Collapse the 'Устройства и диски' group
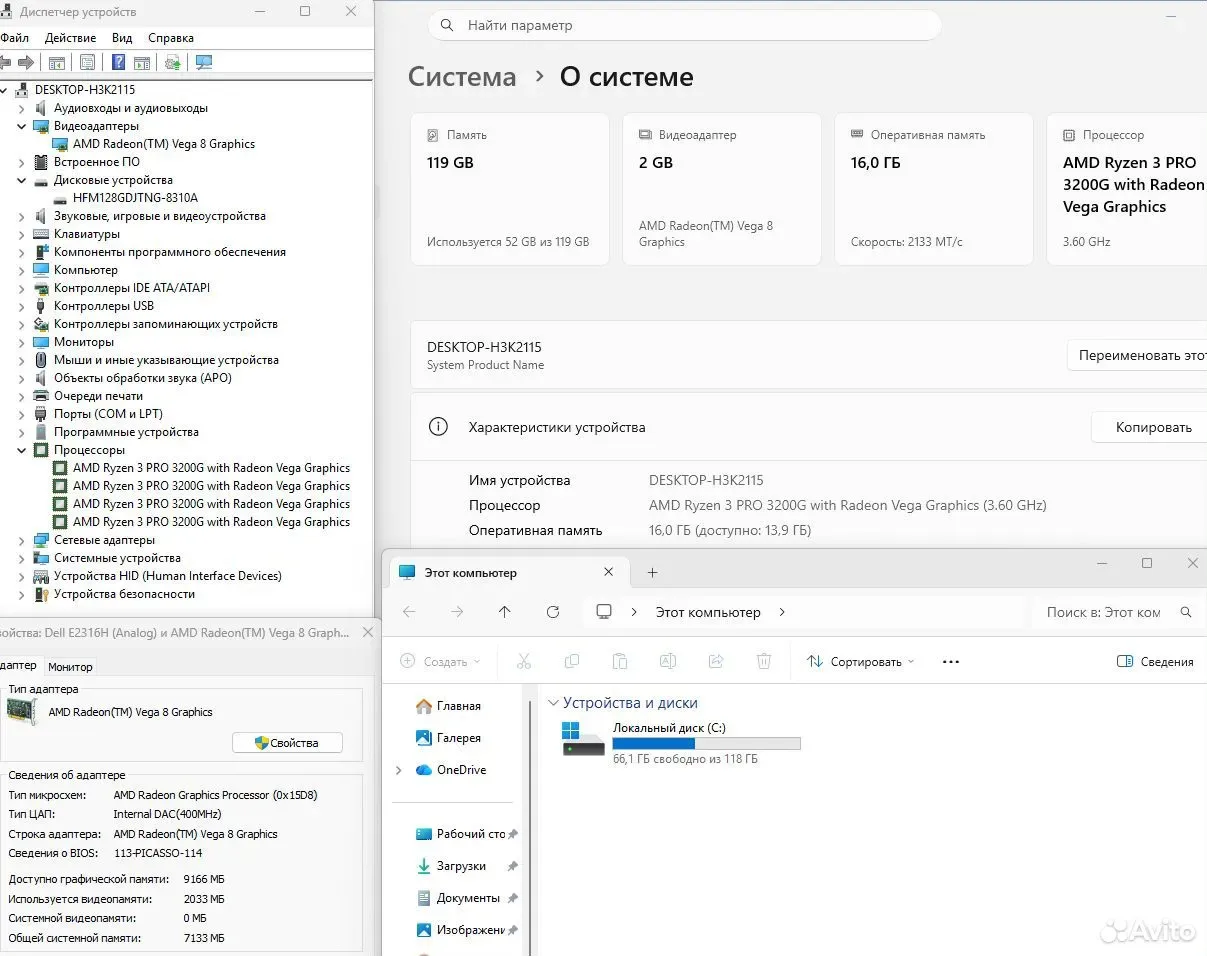The height and width of the screenshot is (956, 1207). tap(552, 703)
